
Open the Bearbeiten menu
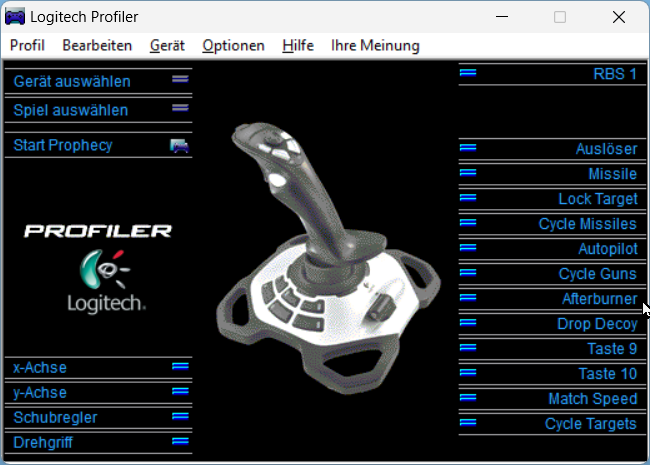[x=97, y=45]
